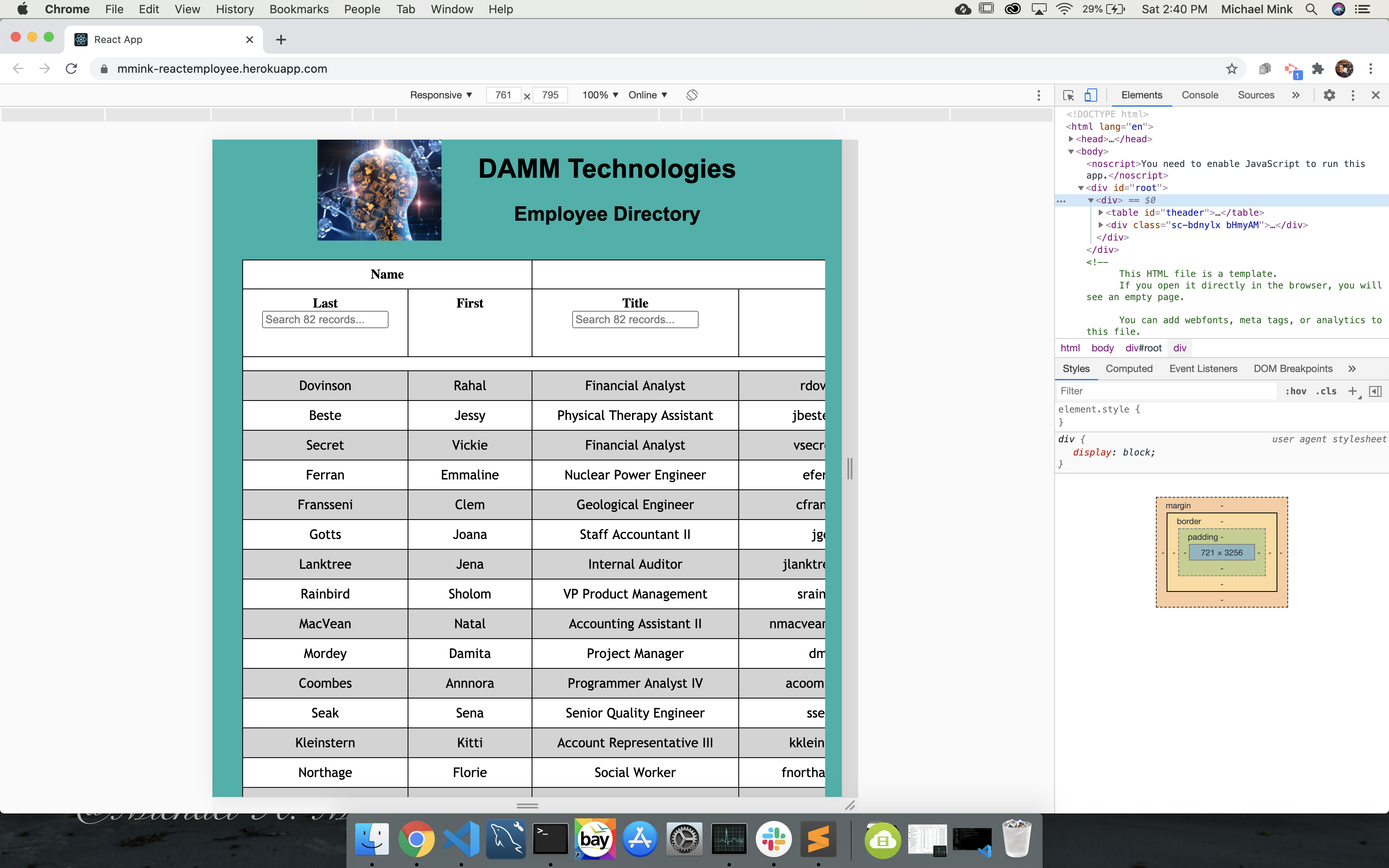1389x868 pixels.
Task: Click the inspect element picker icon
Action: point(1068,95)
